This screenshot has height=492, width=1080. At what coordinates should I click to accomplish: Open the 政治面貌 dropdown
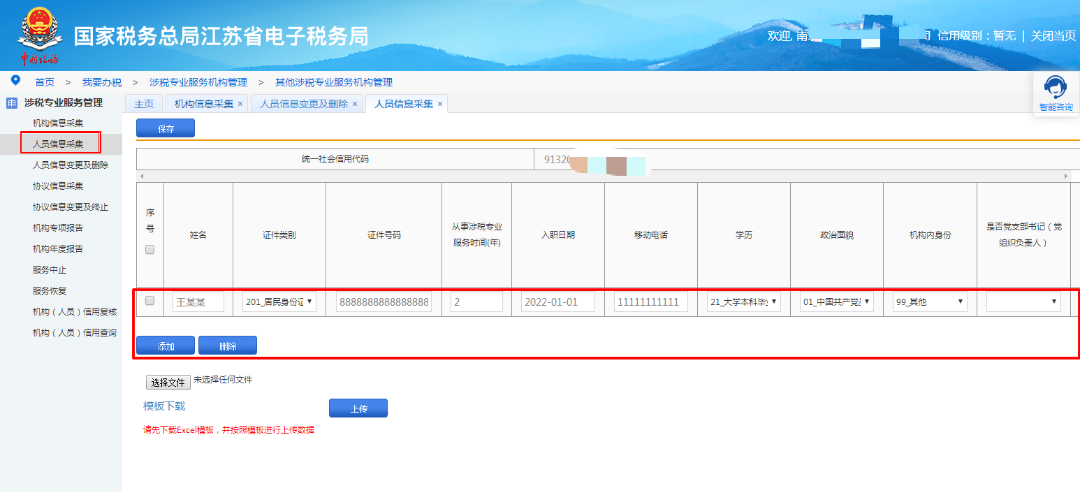click(x=836, y=302)
